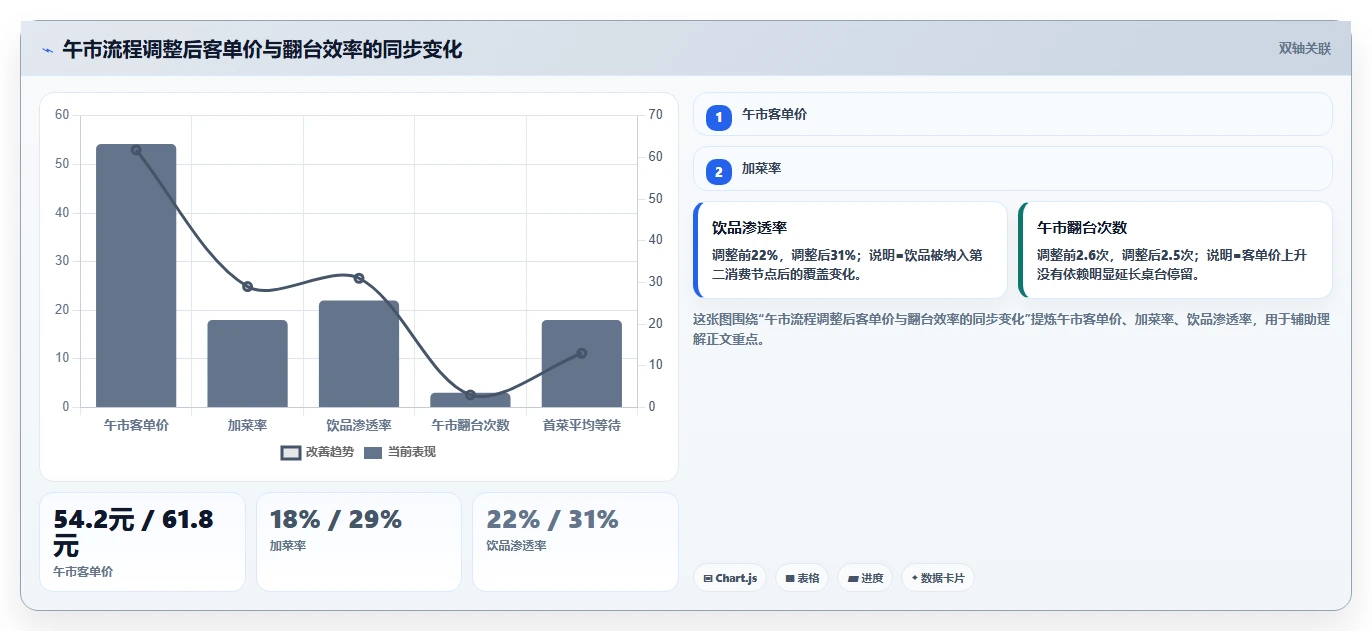The height and width of the screenshot is (631, 1372).
Task: Toggle the 当前表现 legend item
Action: pyautogui.click(x=399, y=452)
